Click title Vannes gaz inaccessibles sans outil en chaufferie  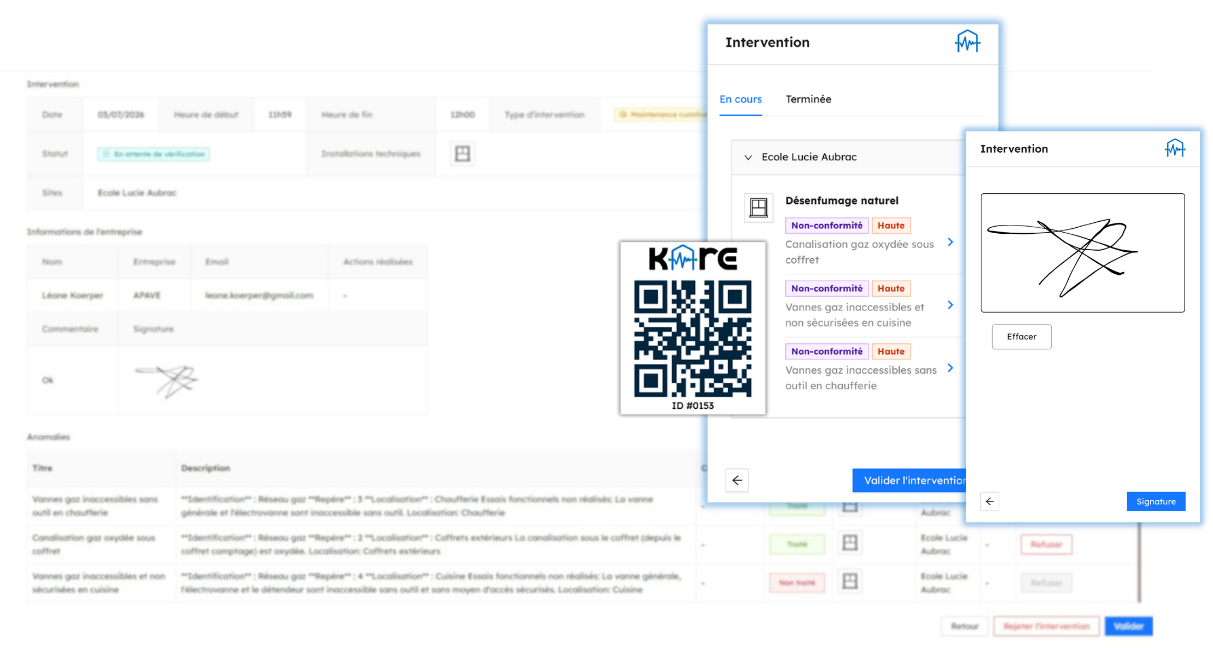[x=95, y=505]
